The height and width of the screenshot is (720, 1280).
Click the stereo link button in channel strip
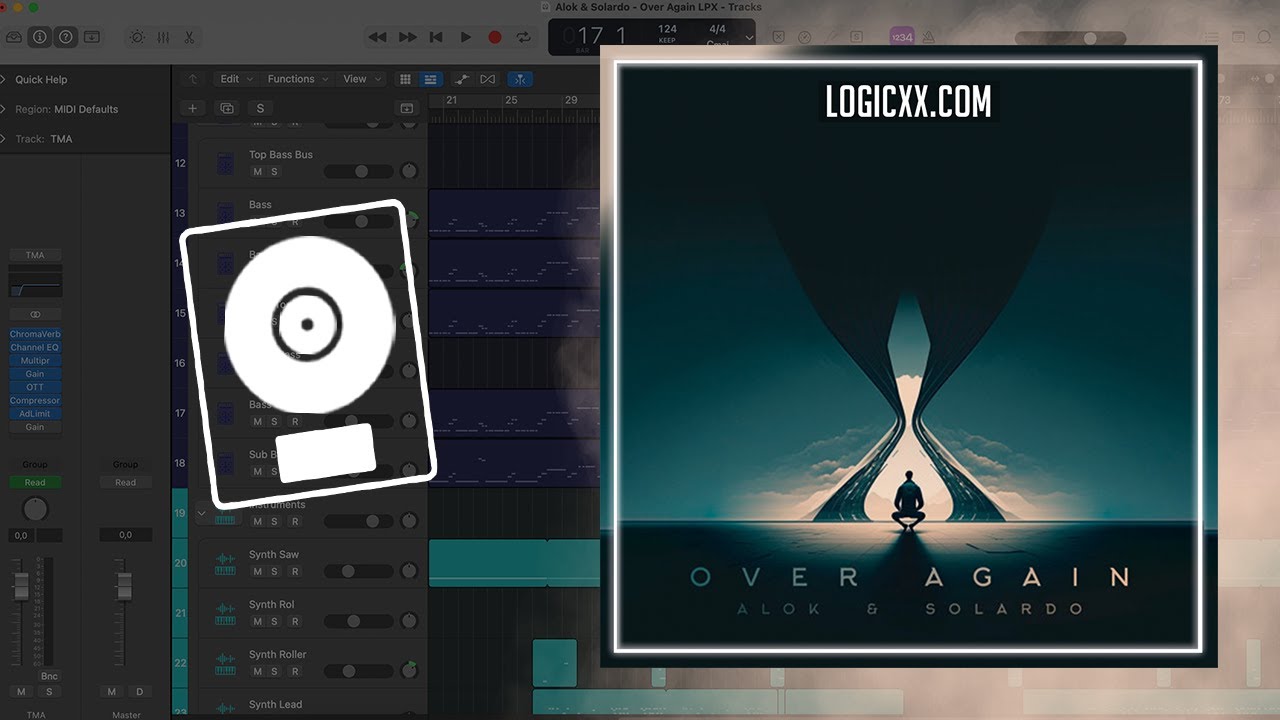[x=35, y=314]
